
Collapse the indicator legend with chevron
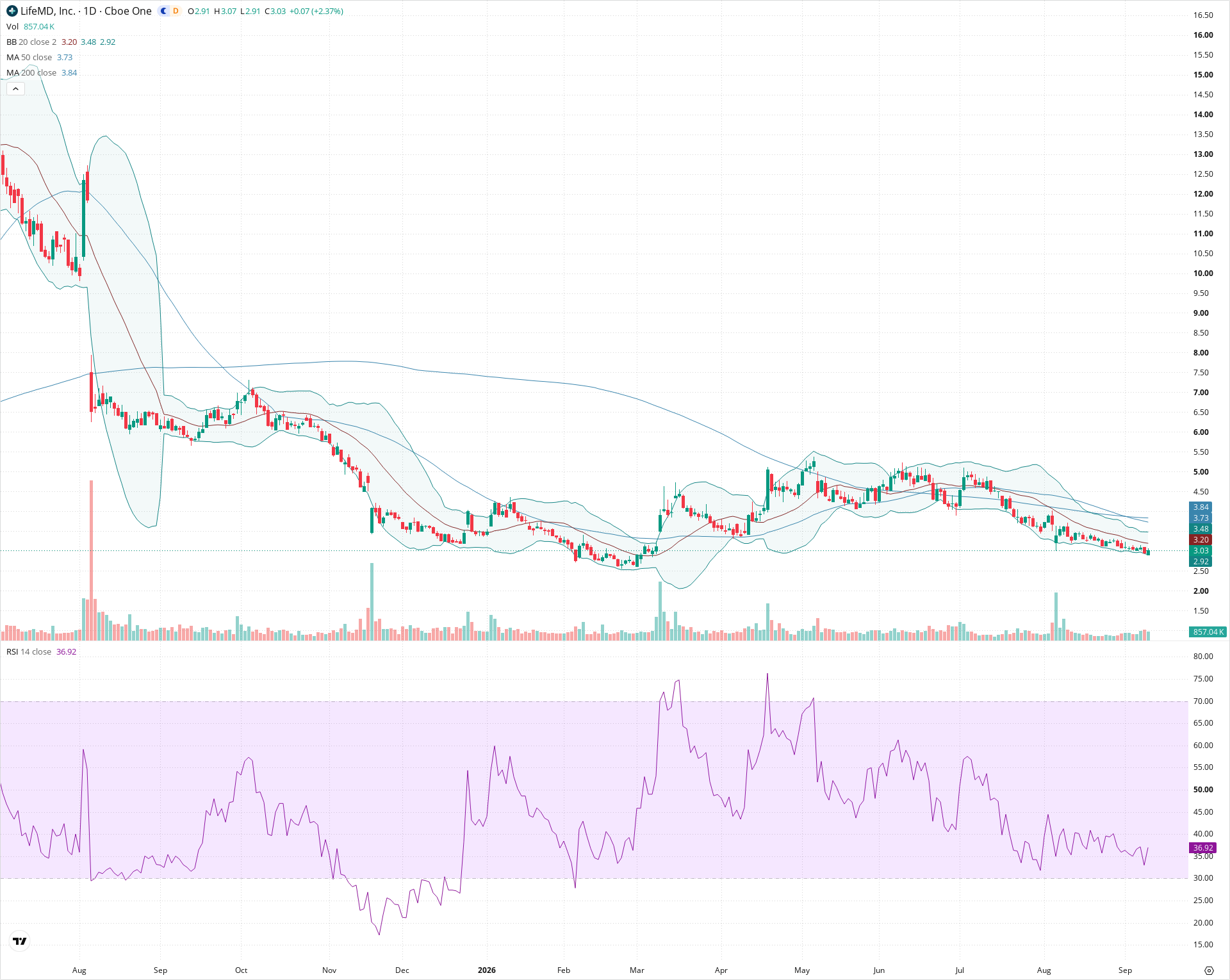tap(15, 88)
